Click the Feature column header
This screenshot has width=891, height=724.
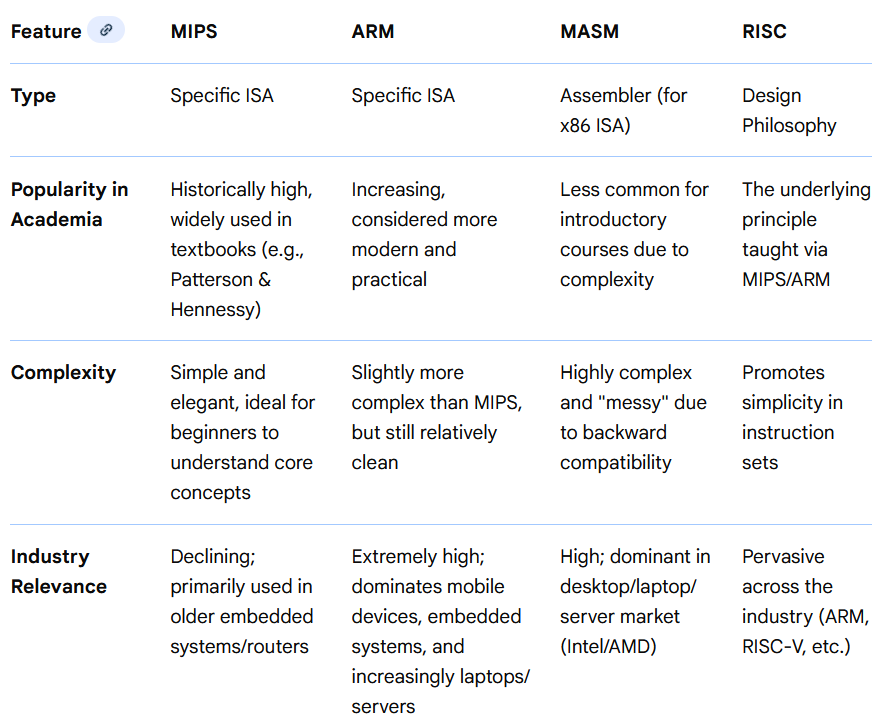(x=46, y=32)
